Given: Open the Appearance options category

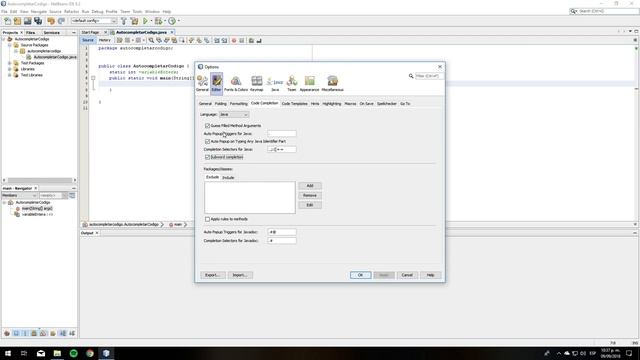Looking at the screenshot, I should click(309, 83).
